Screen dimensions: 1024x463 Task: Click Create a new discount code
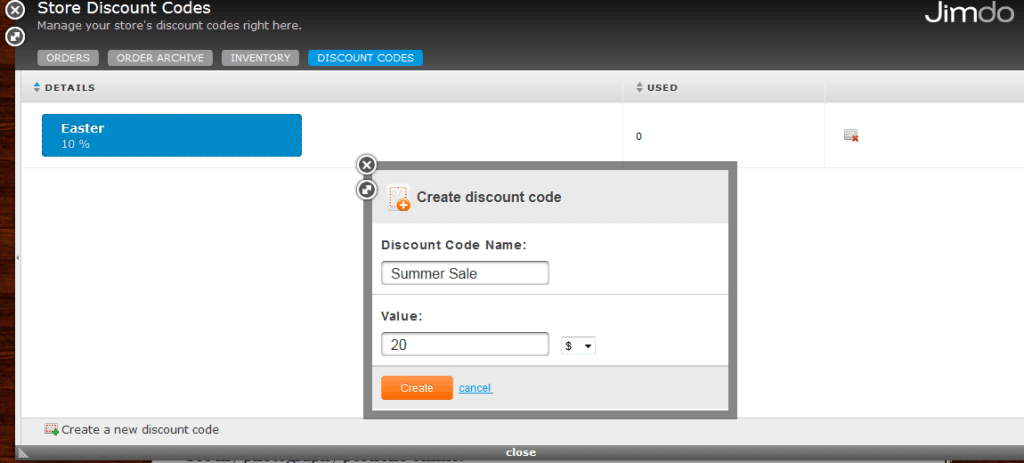131,430
